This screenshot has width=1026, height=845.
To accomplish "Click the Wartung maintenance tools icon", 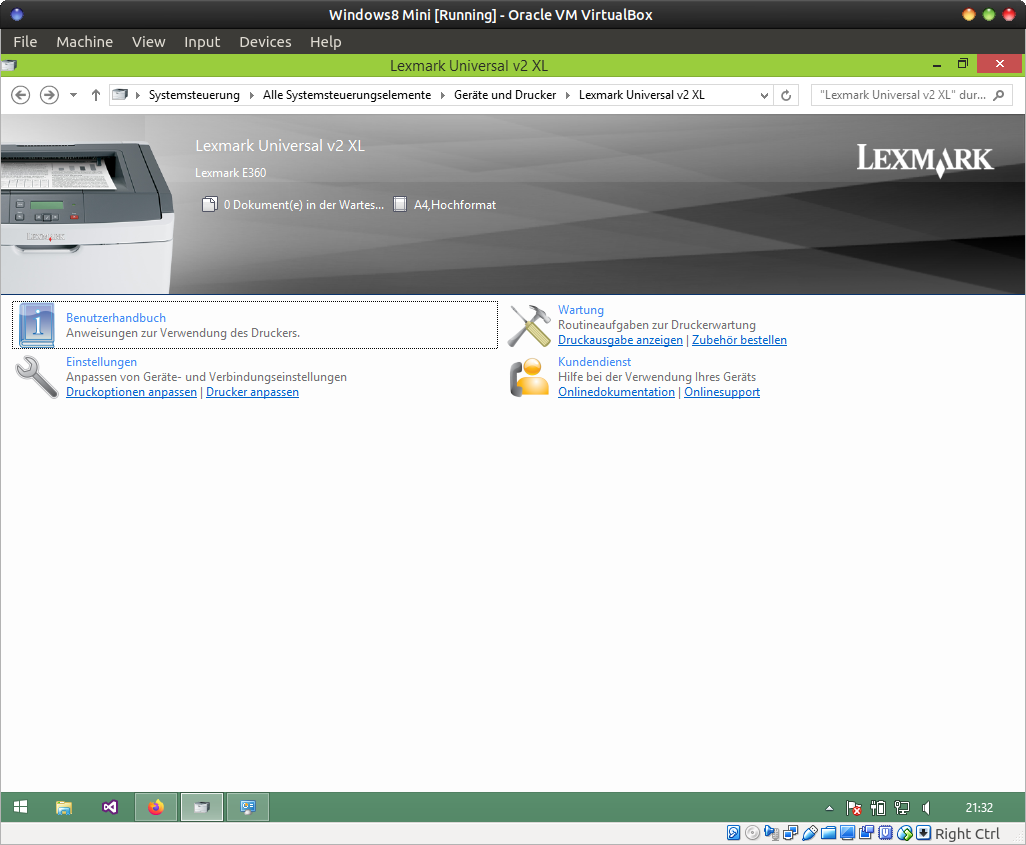I will click(x=529, y=325).
